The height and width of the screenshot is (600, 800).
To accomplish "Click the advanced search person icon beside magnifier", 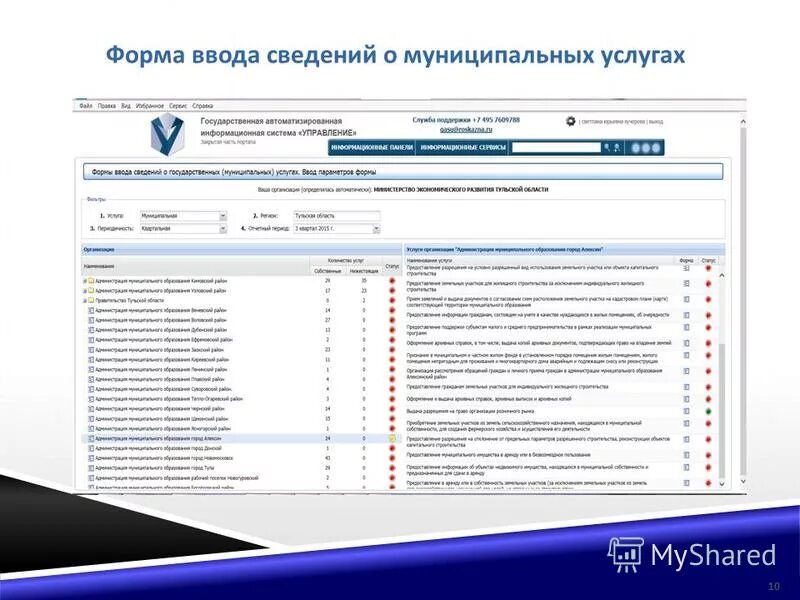I will [618, 148].
